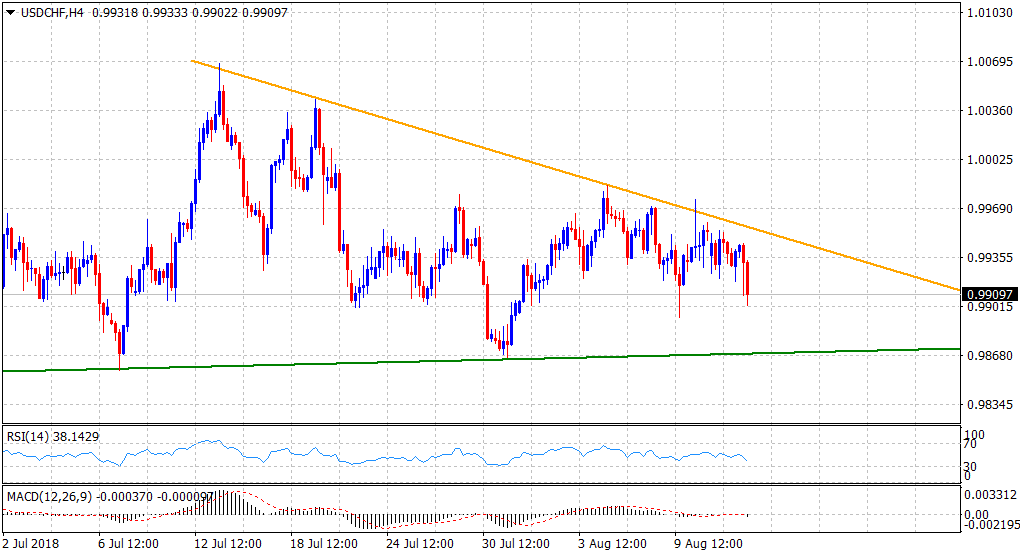The width and height of the screenshot is (1020, 556).
Task: Click the 1.00695 price axis label
Action: 988,62
